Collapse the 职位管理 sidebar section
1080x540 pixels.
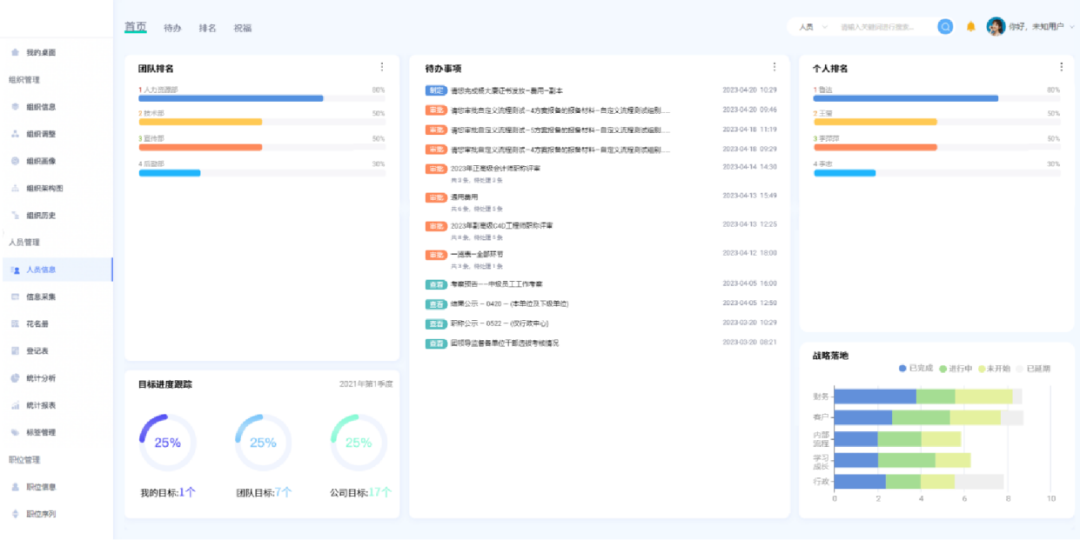pos(24,459)
